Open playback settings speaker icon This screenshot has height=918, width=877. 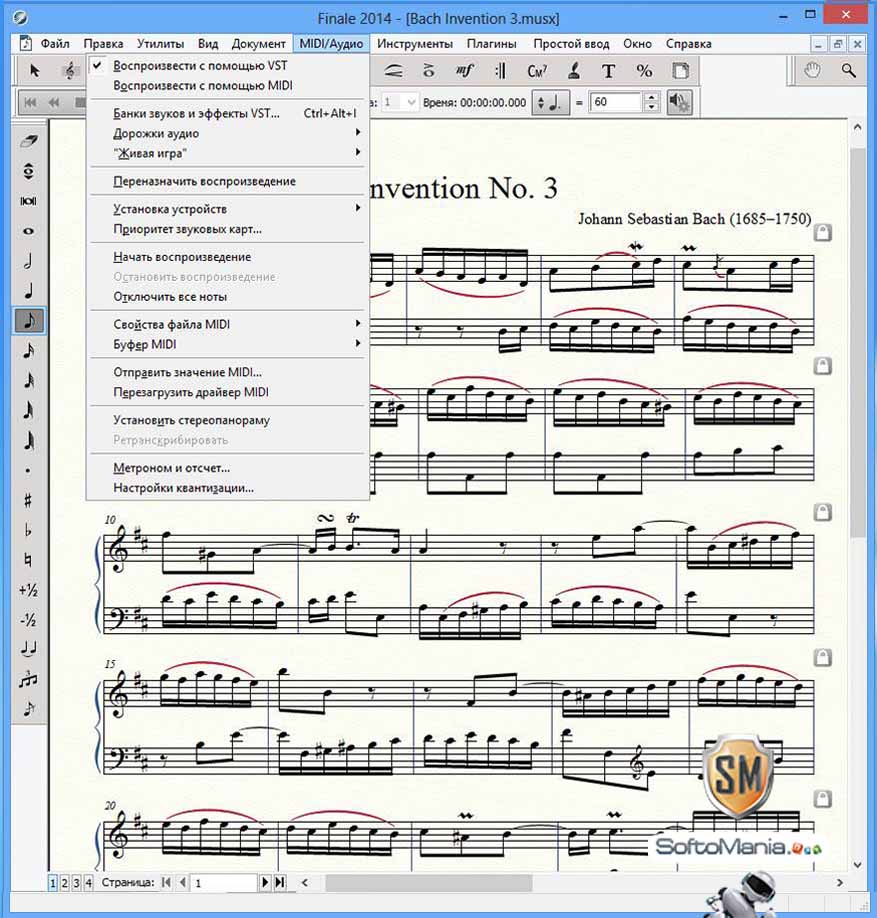click(x=679, y=102)
